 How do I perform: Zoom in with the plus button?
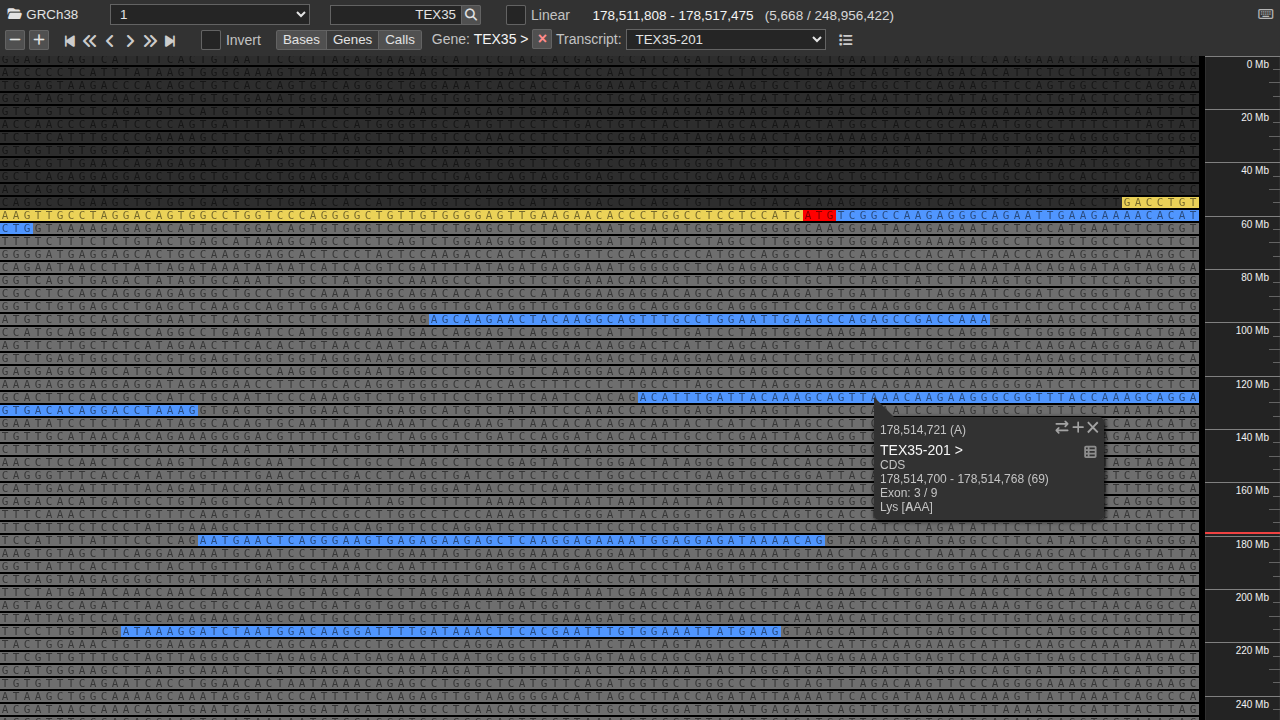pos(39,40)
